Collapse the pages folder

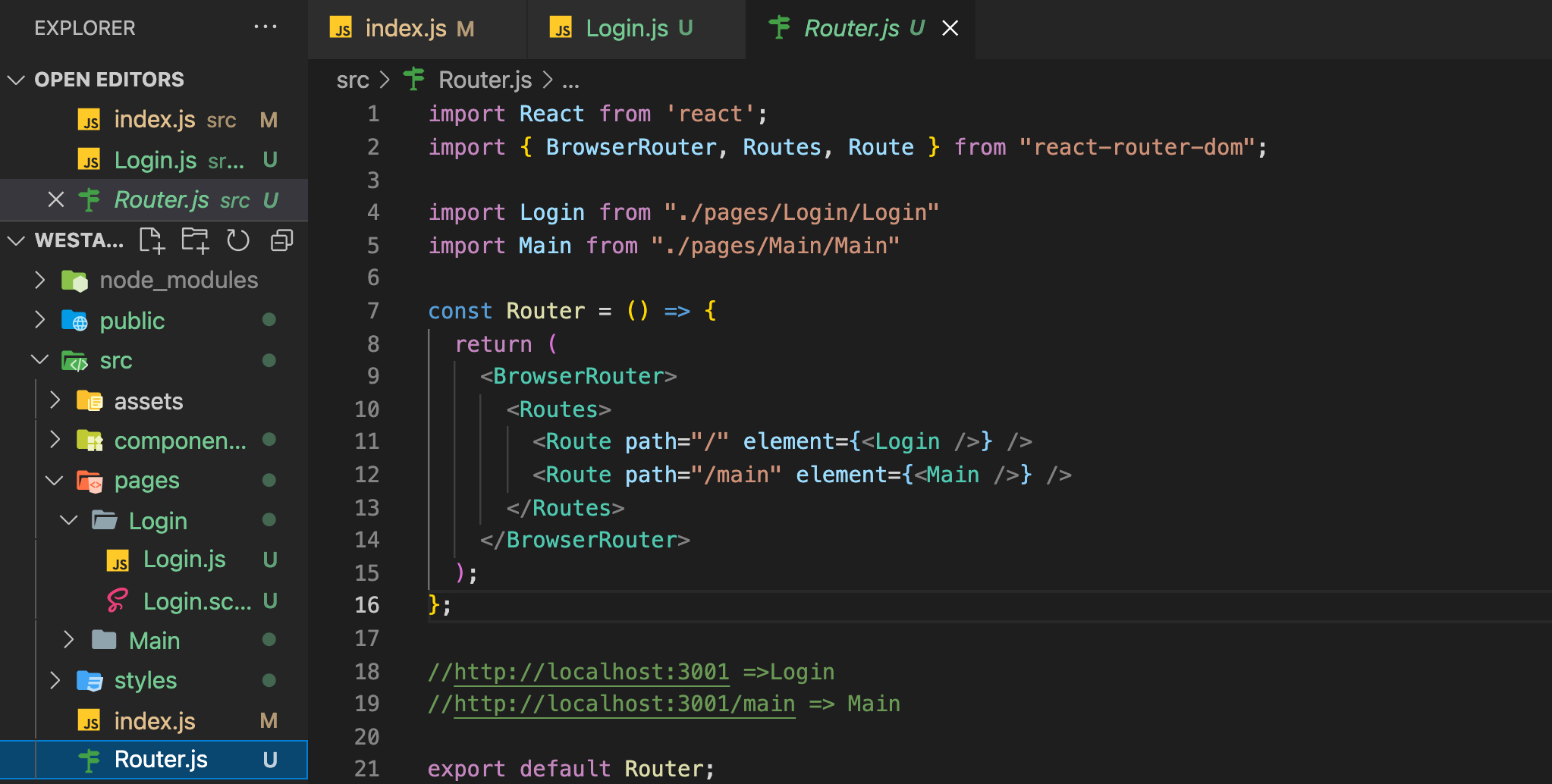(54, 480)
